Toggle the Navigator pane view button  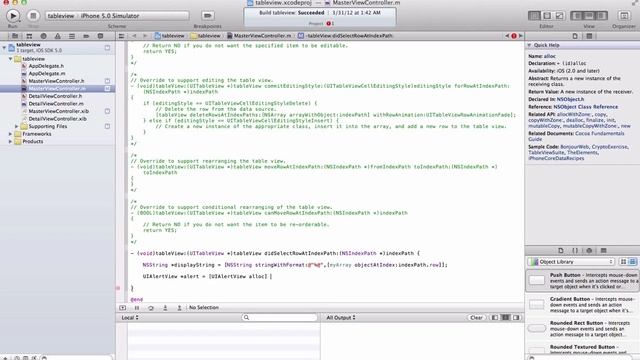point(577,16)
